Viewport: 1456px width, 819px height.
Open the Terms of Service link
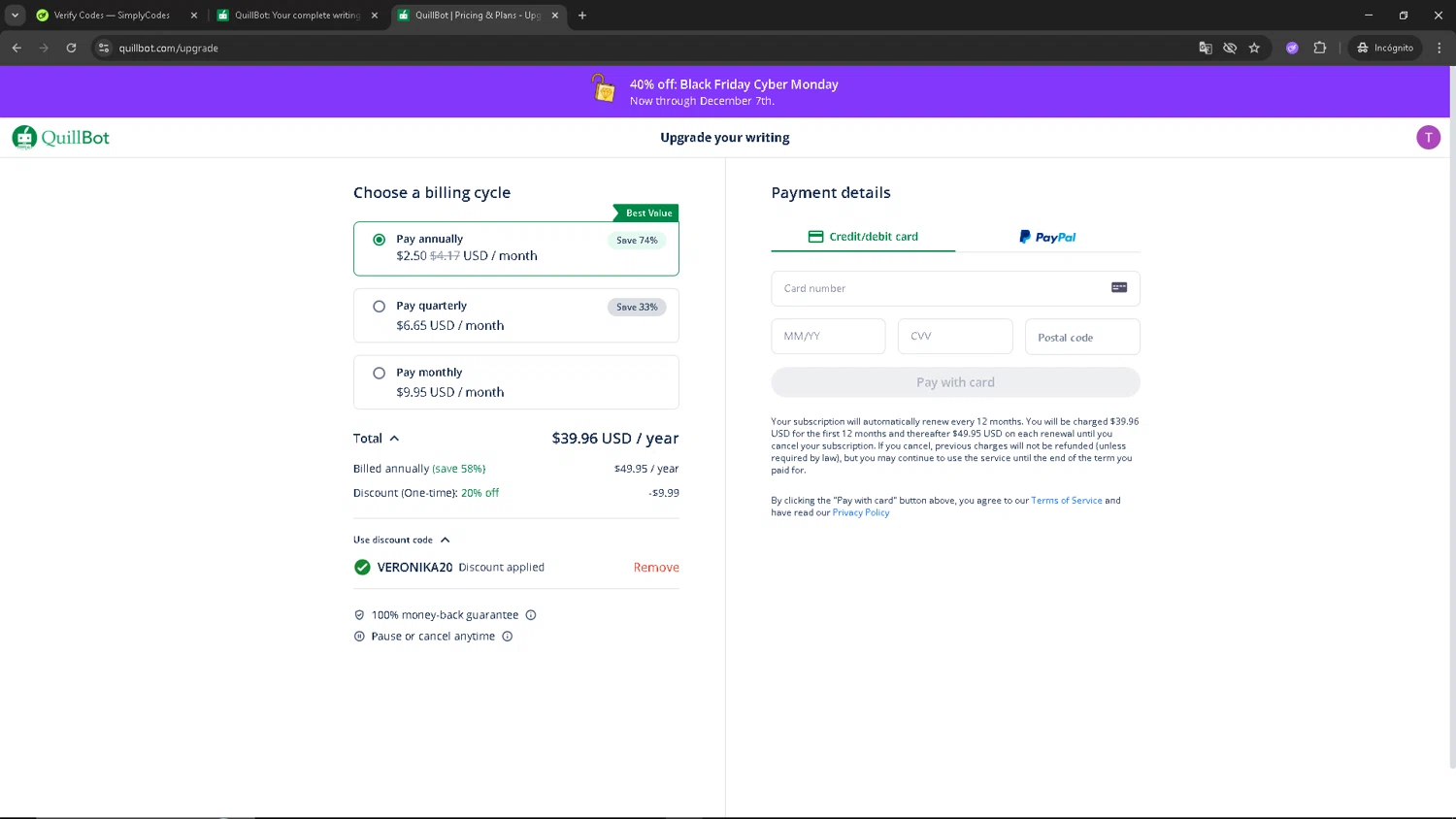click(1066, 501)
